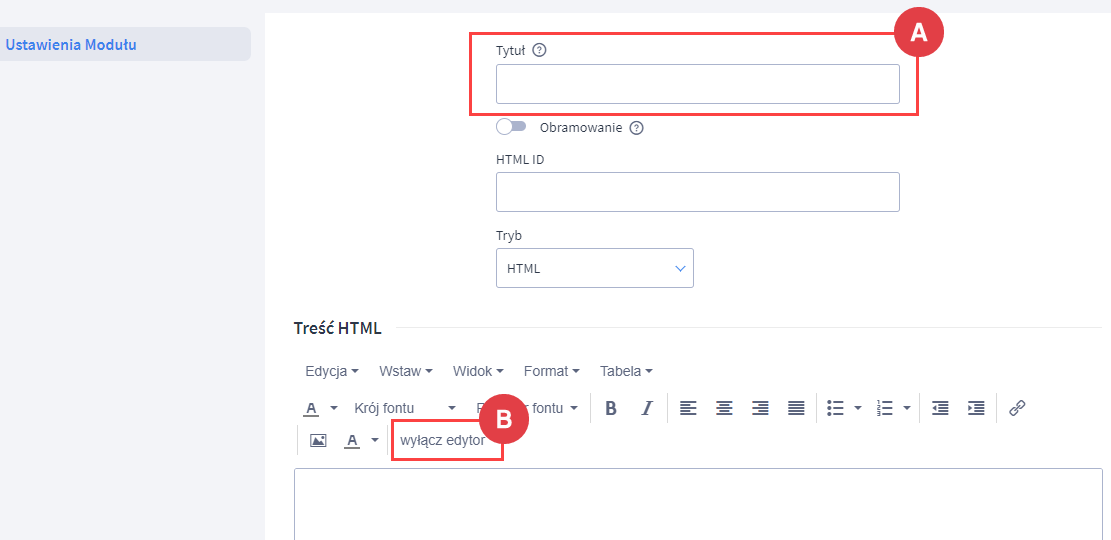Expand the Krój fontu font family dropdown

click(405, 408)
